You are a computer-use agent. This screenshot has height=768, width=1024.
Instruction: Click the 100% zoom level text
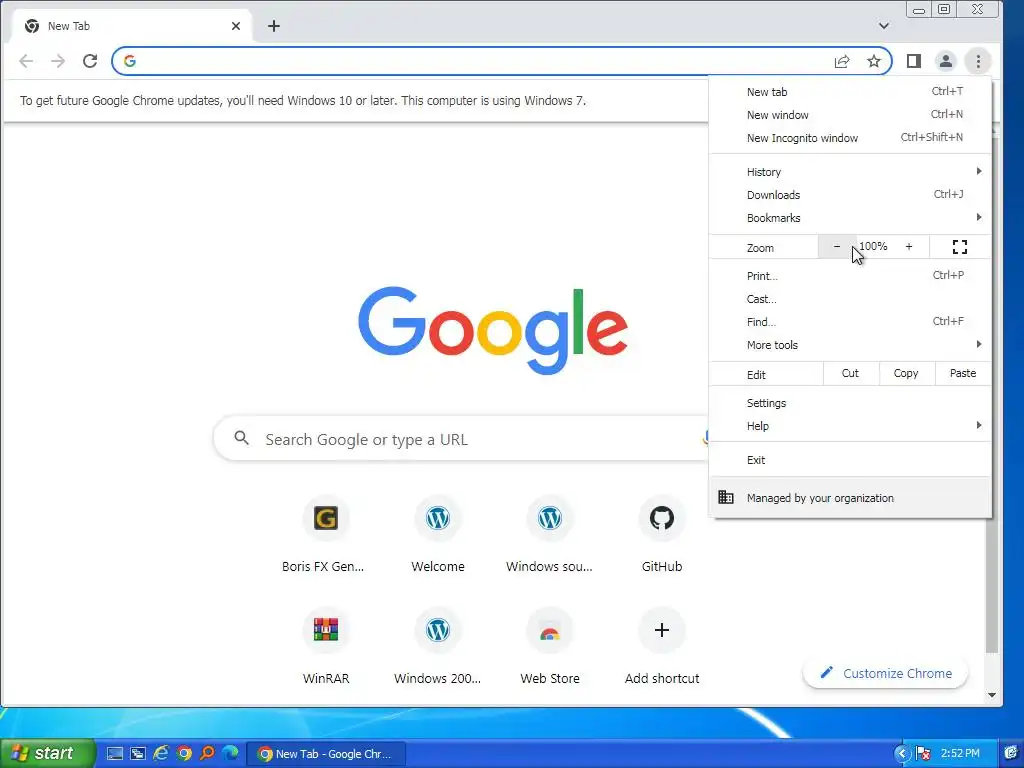click(x=873, y=246)
